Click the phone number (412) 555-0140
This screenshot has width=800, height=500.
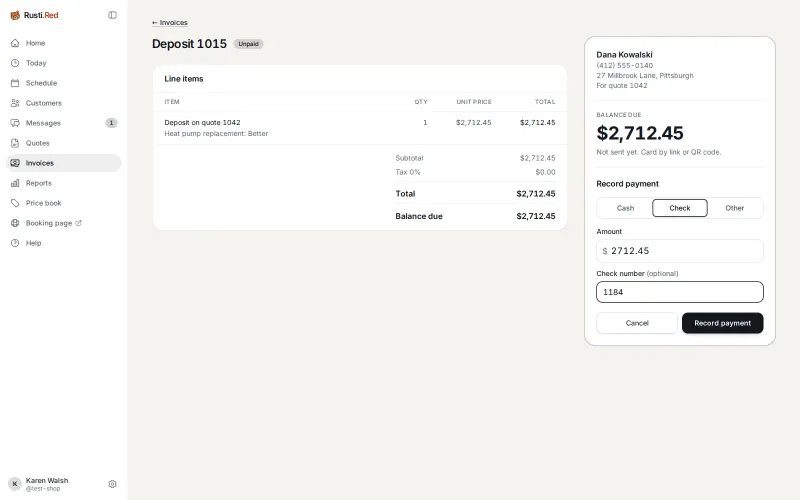pos(624,65)
